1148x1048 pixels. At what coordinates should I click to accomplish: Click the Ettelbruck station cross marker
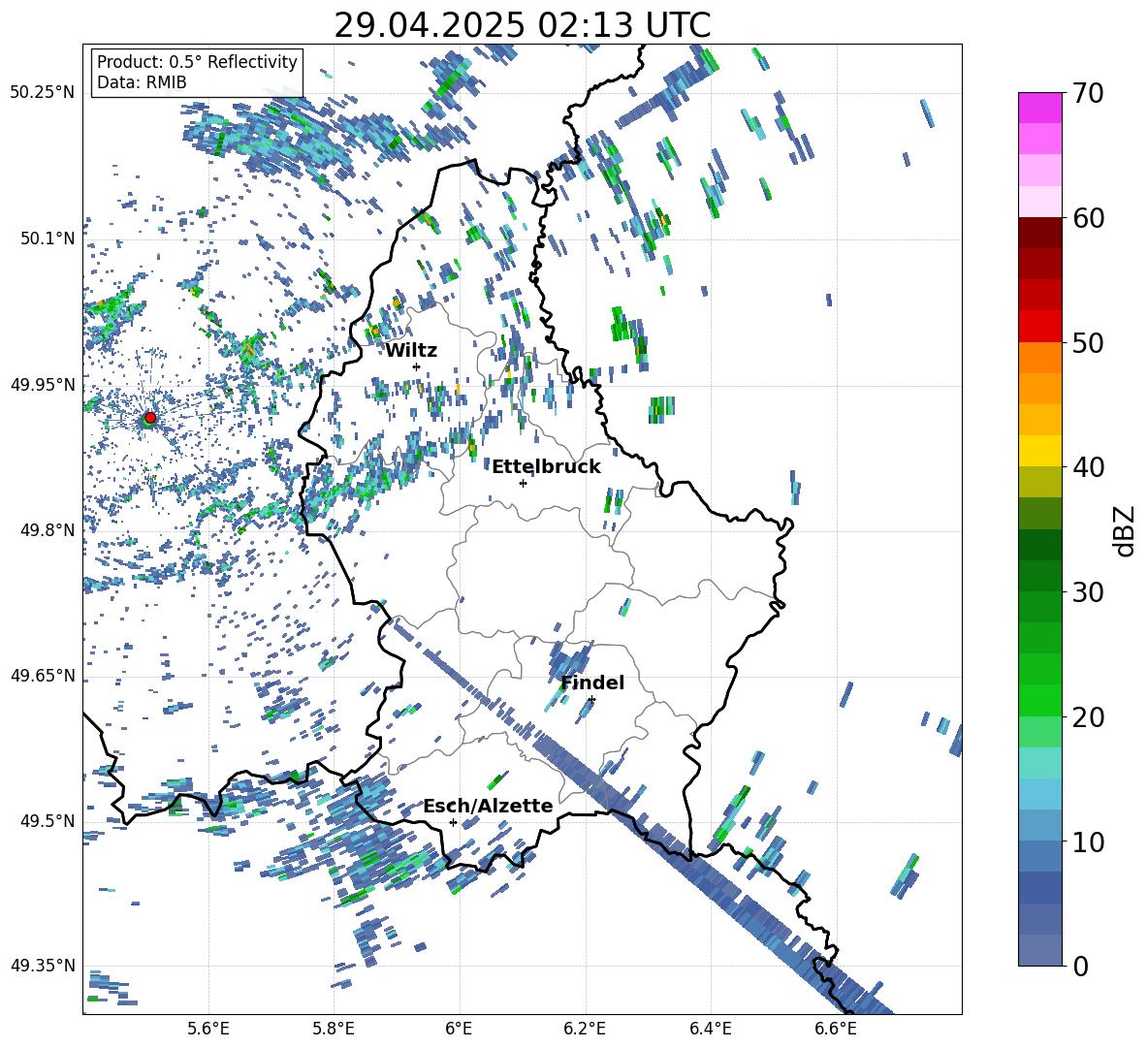point(523,483)
